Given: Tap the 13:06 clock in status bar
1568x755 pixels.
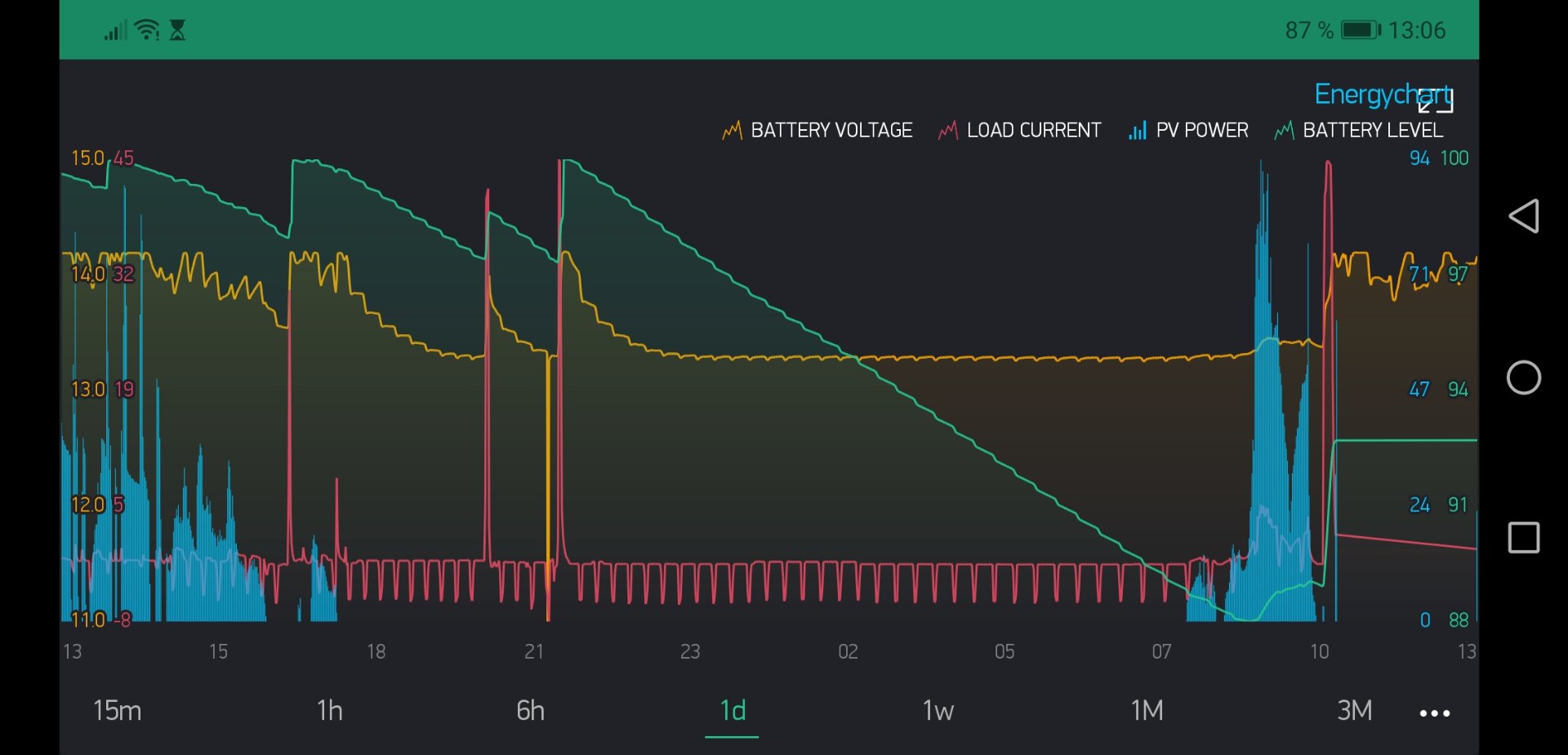Looking at the screenshot, I should point(1417,30).
